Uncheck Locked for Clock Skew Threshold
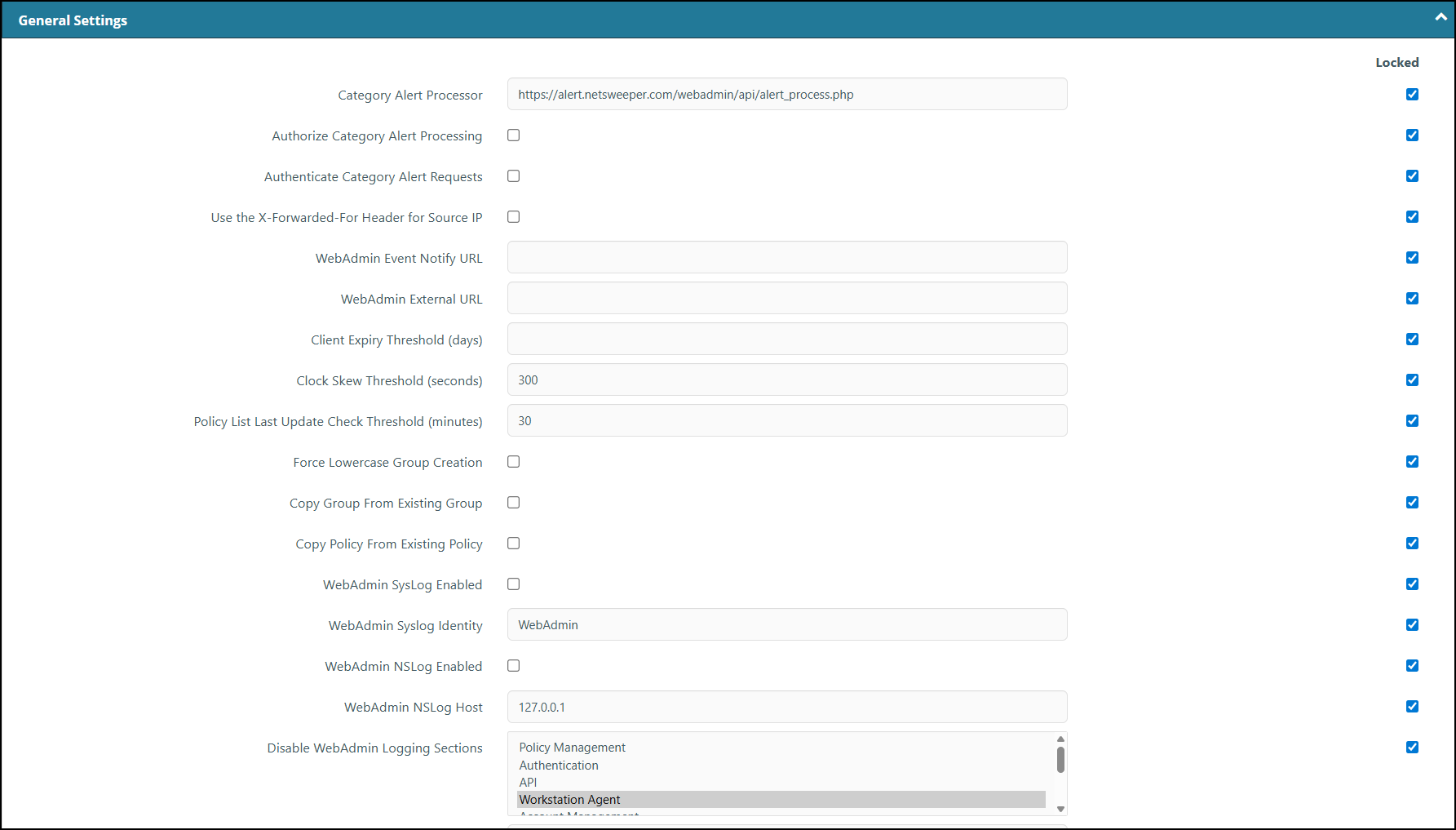The width and height of the screenshot is (1456, 830). pyautogui.click(x=1412, y=380)
